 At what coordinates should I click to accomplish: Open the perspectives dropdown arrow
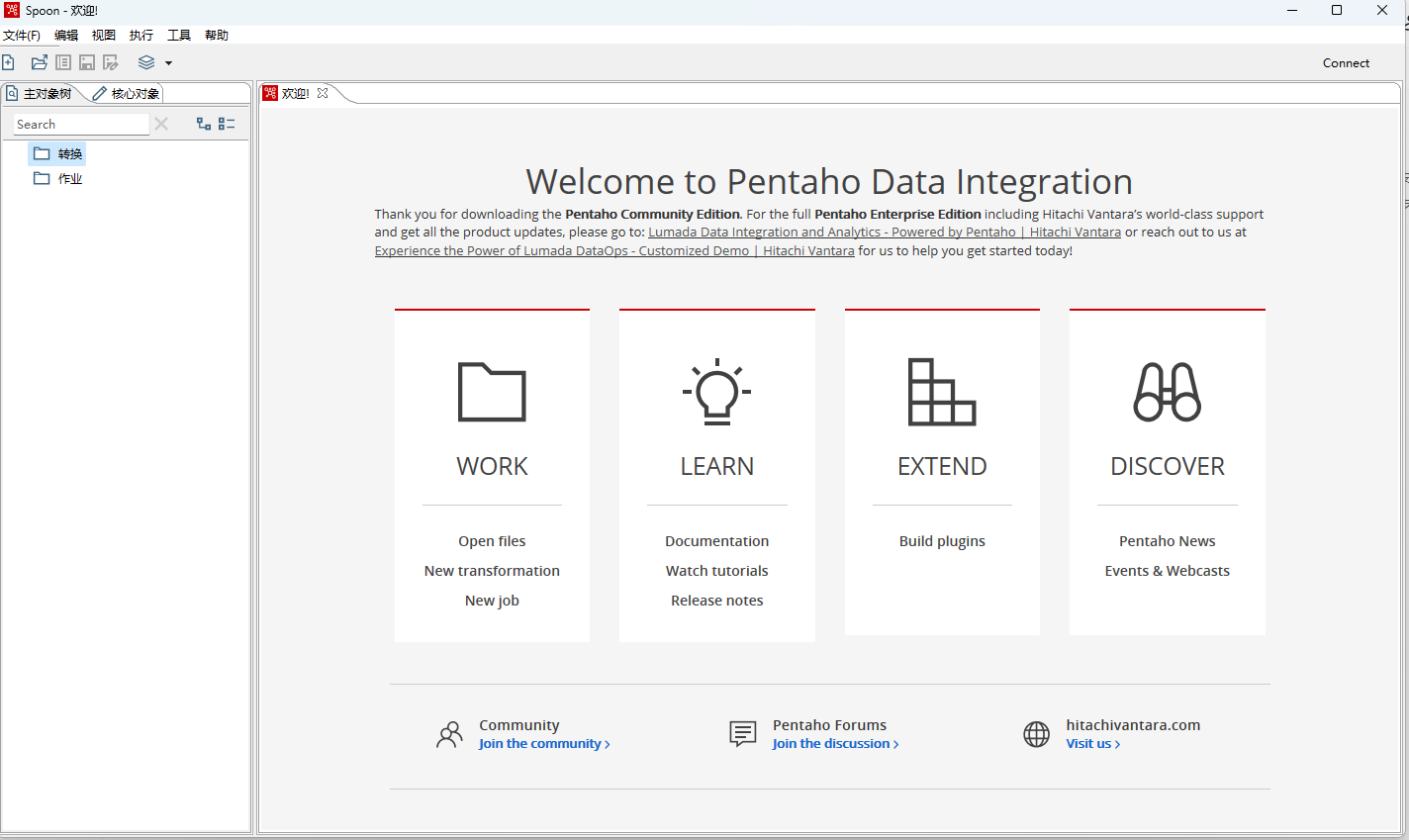[168, 63]
